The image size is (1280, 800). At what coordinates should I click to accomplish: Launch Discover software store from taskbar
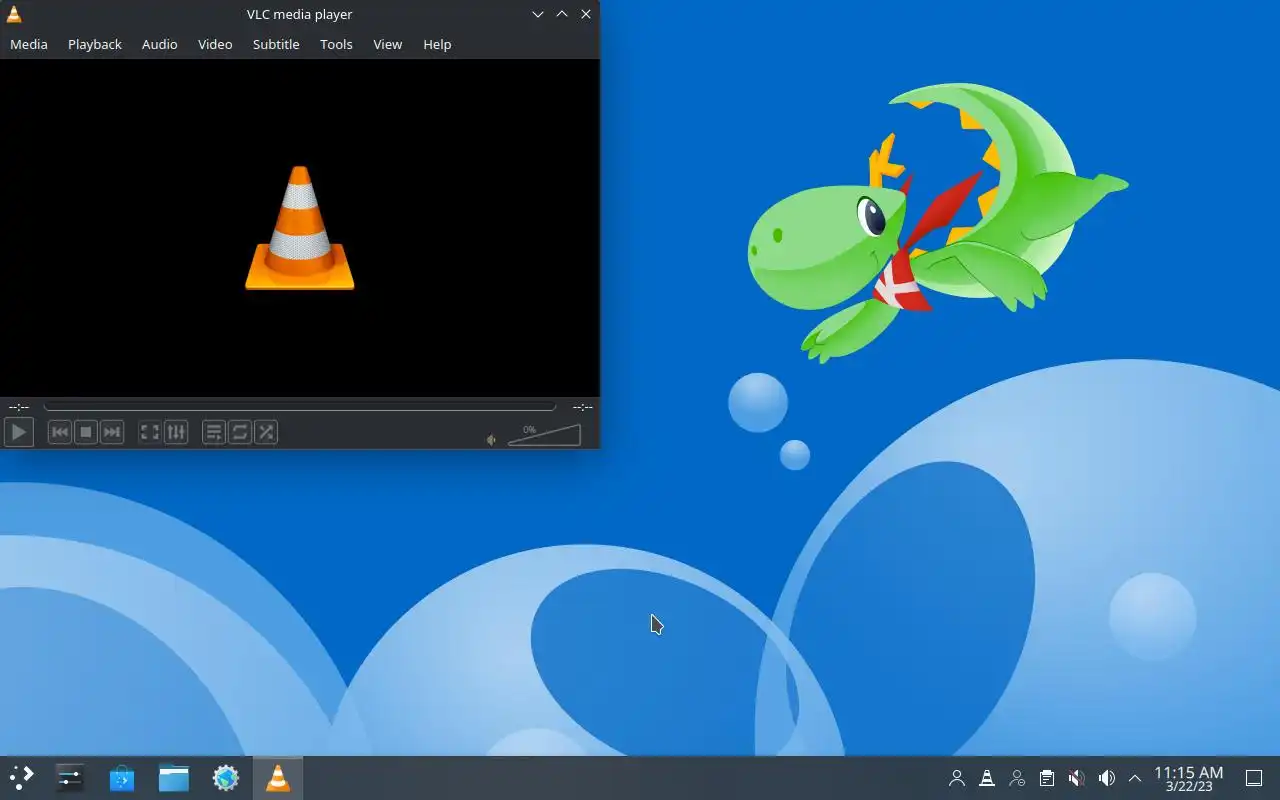pyautogui.click(x=122, y=778)
